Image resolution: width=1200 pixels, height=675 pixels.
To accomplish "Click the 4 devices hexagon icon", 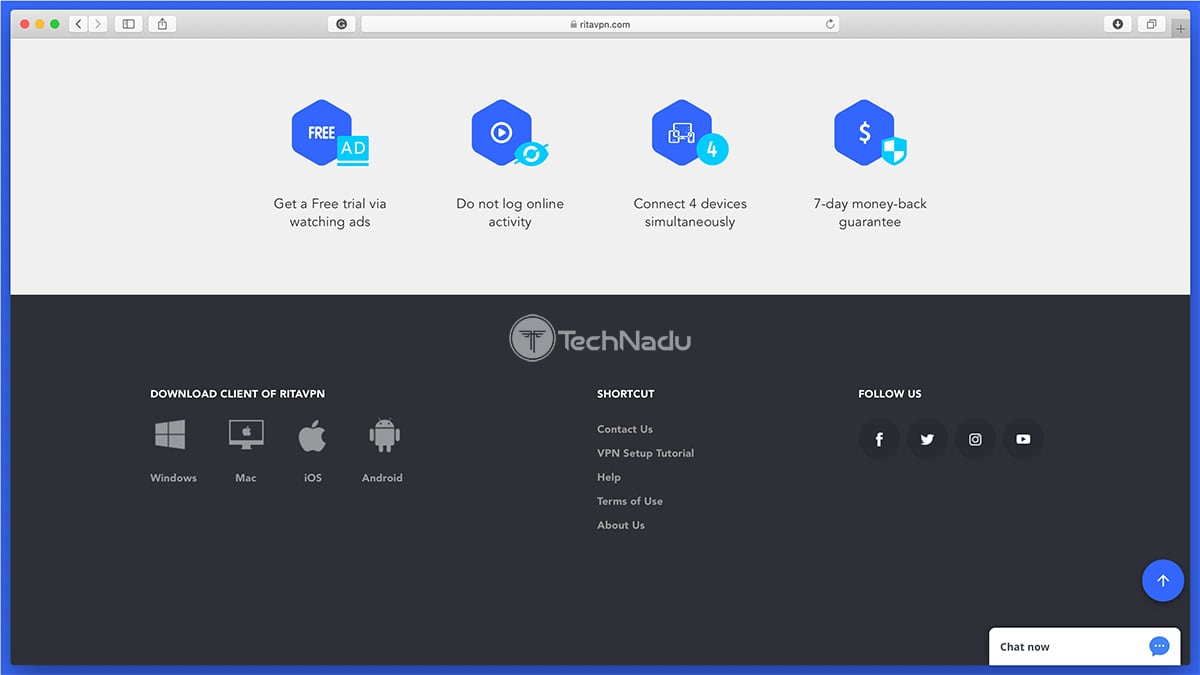I will (x=690, y=133).
